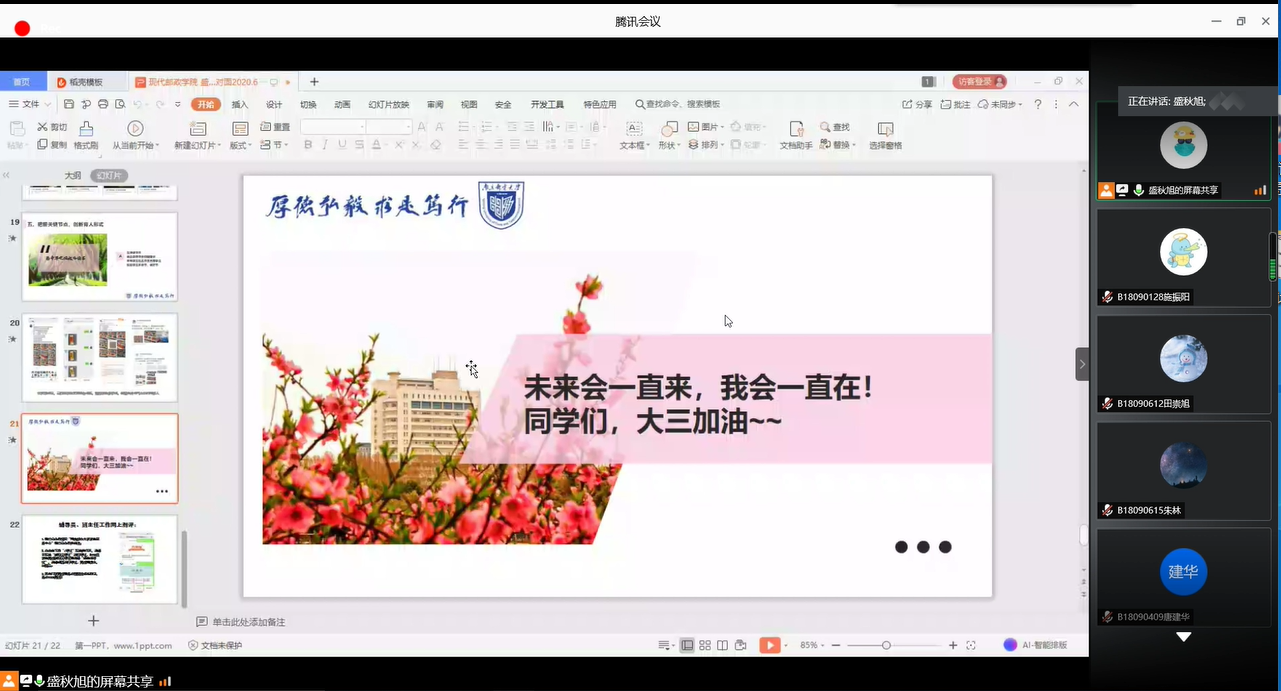
Task: Switch to reading view icon in status bar
Action: point(722,645)
